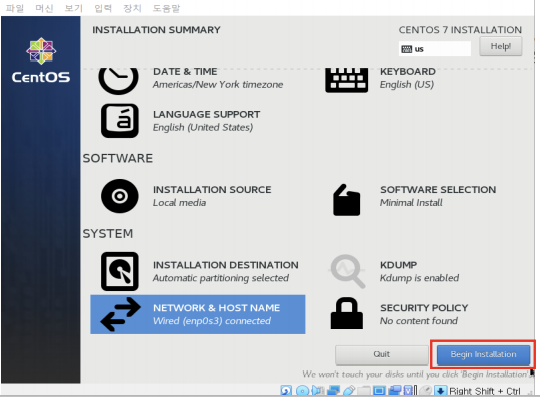540x397 pixels.
Task: Open the INSTALLATION DESTINATION label
Action: [x=226, y=265]
